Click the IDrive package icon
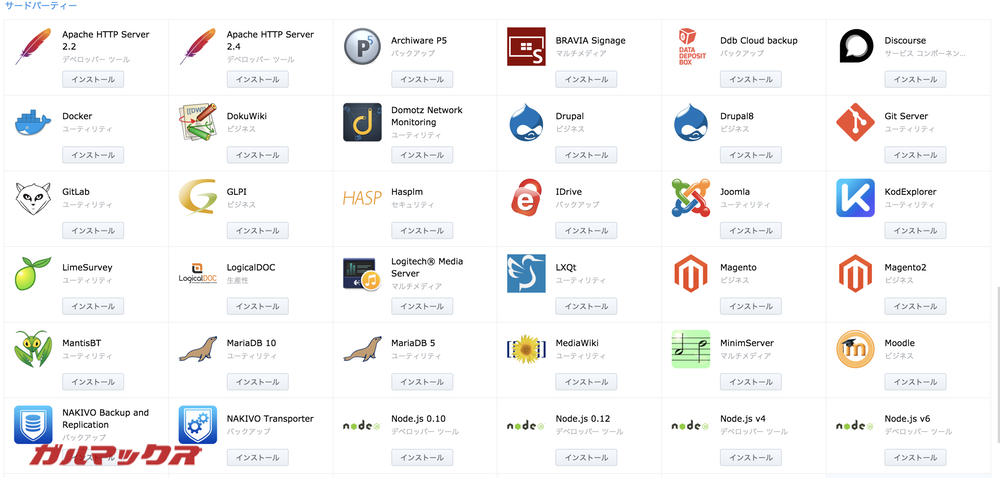 pos(526,198)
